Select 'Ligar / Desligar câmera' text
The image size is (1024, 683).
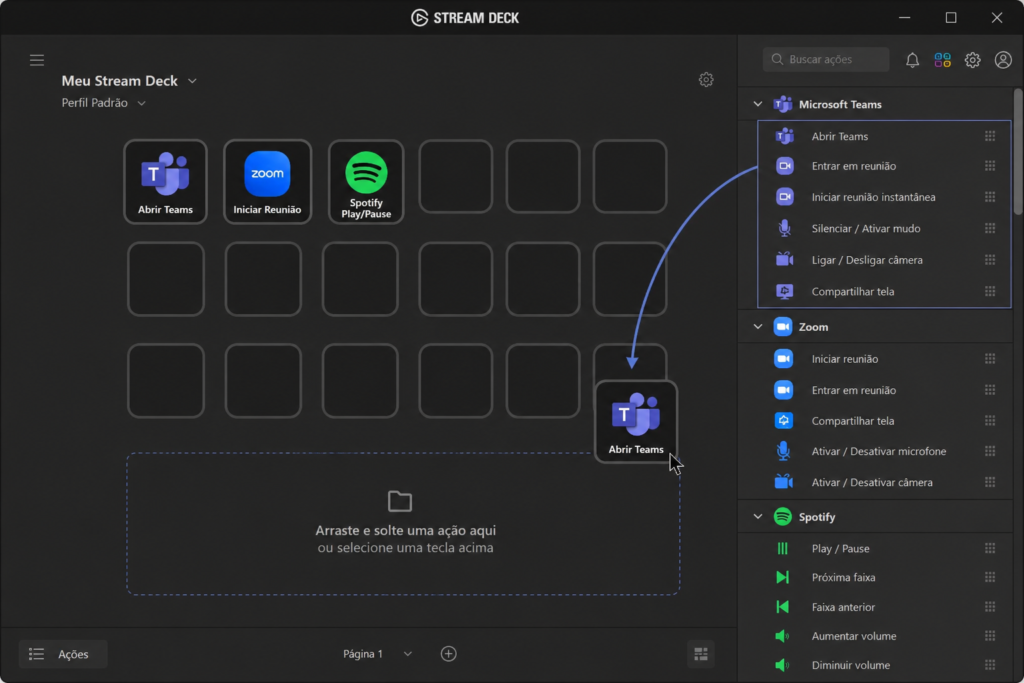click(867, 260)
